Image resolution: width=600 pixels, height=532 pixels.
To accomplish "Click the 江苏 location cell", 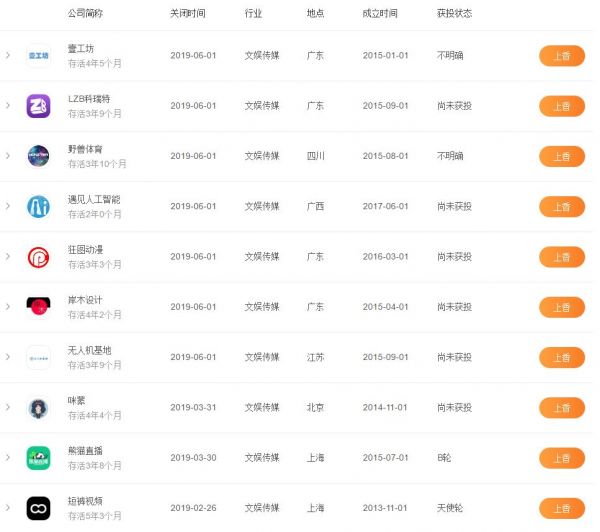I will point(315,357).
